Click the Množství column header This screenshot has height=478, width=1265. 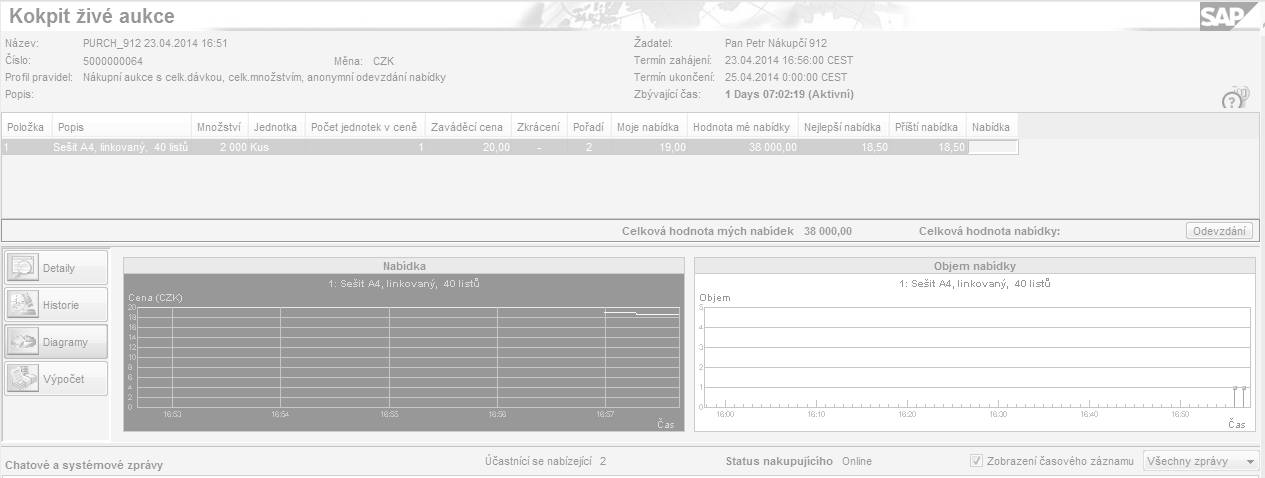click(x=219, y=127)
